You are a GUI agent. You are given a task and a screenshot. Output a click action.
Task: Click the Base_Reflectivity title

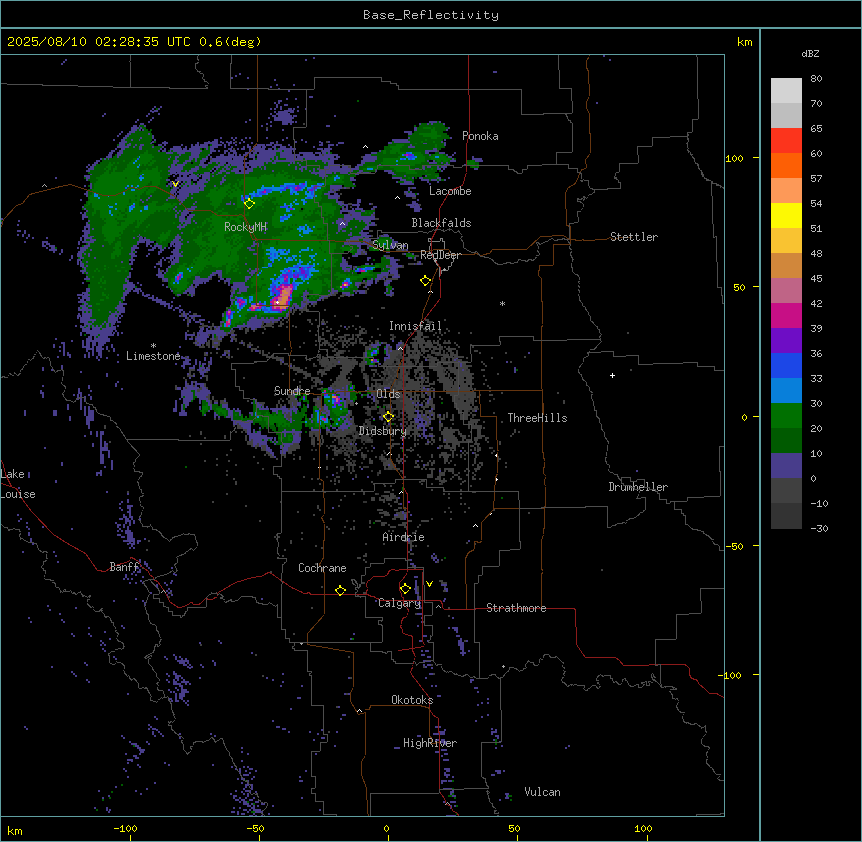431,15
